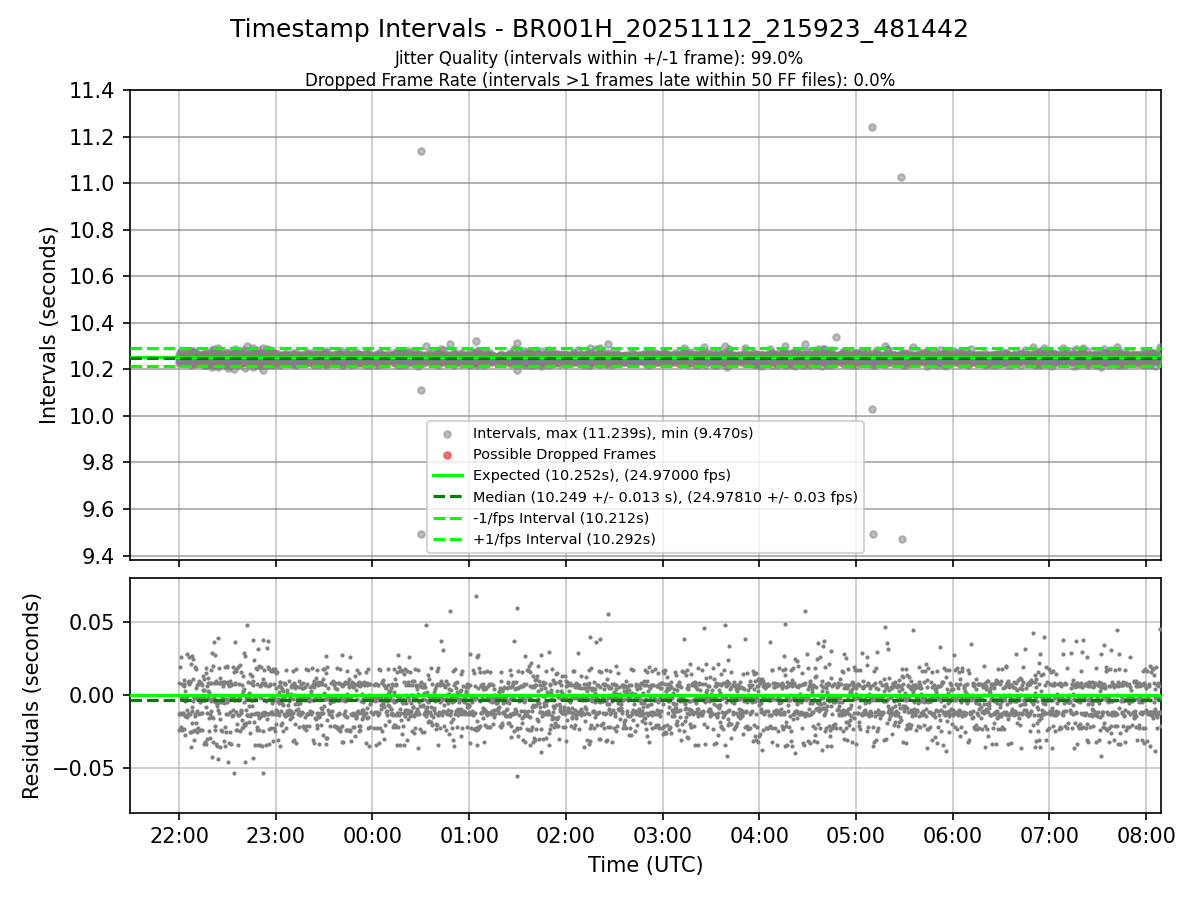Click the lowest outlier point near 9.47 seconds
Viewport: 1200px width, 900px height.
coord(902,539)
